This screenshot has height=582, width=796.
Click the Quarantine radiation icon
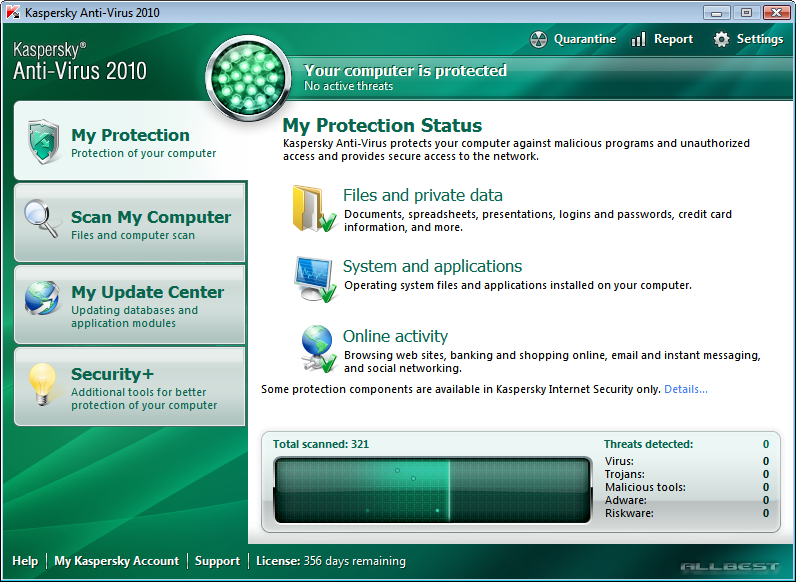click(x=539, y=40)
